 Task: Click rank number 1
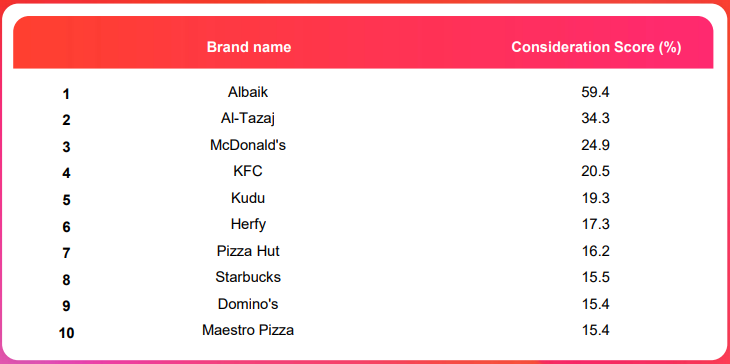66,94
